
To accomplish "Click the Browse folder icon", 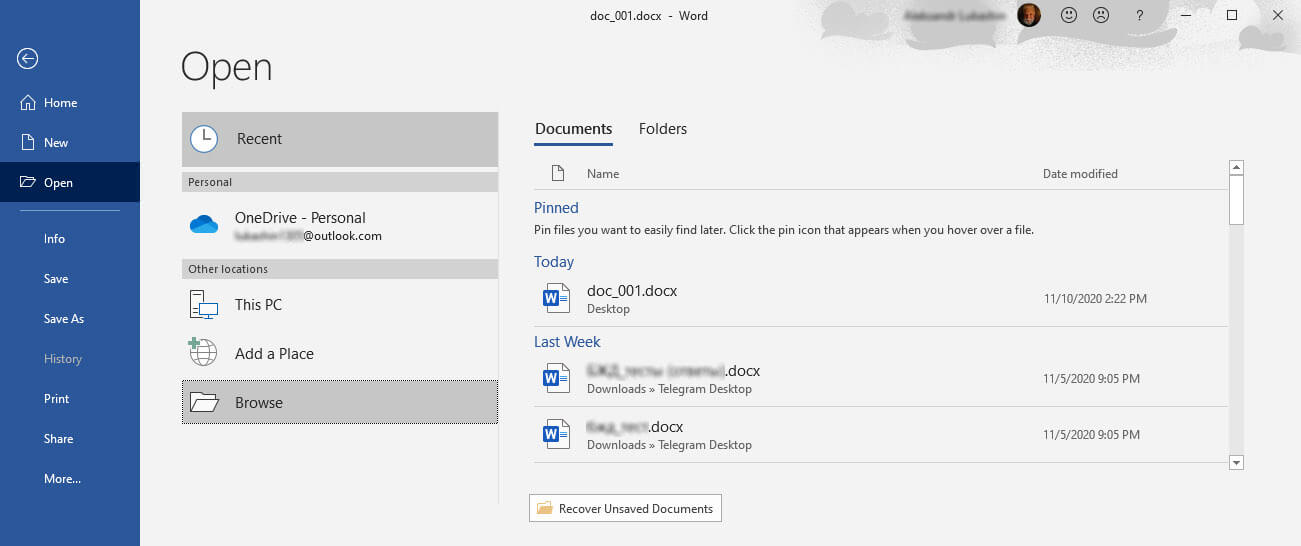I will [x=204, y=402].
